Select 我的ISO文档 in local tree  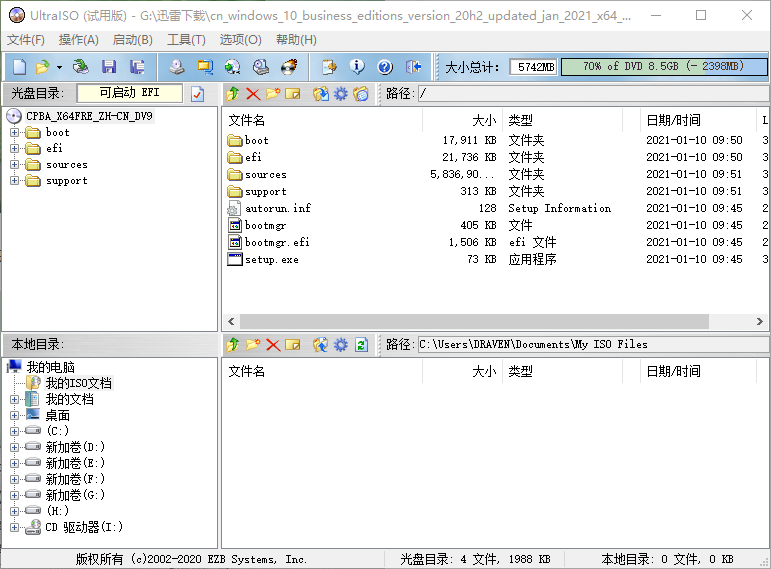tap(79, 383)
